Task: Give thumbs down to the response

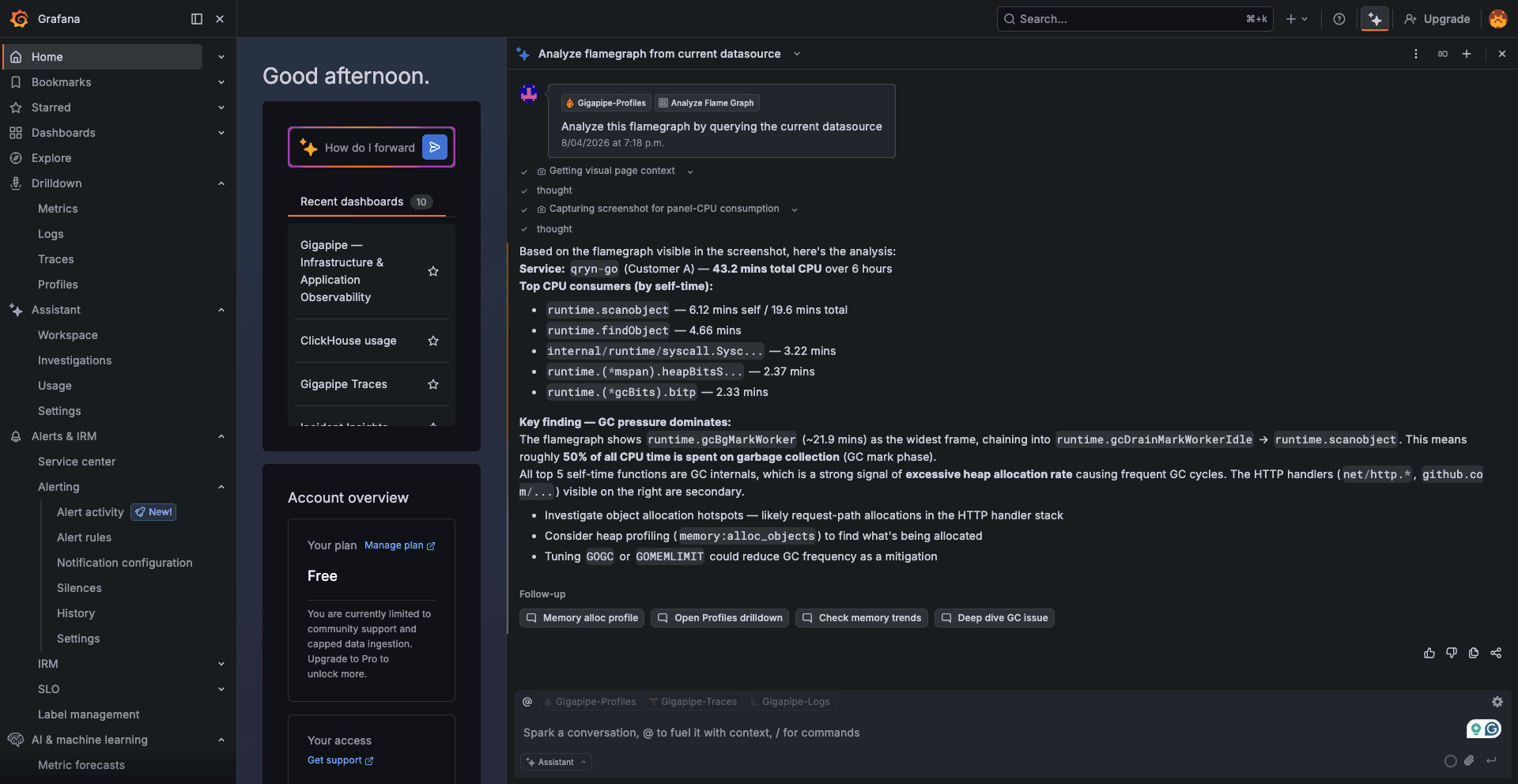Action: (x=1452, y=653)
